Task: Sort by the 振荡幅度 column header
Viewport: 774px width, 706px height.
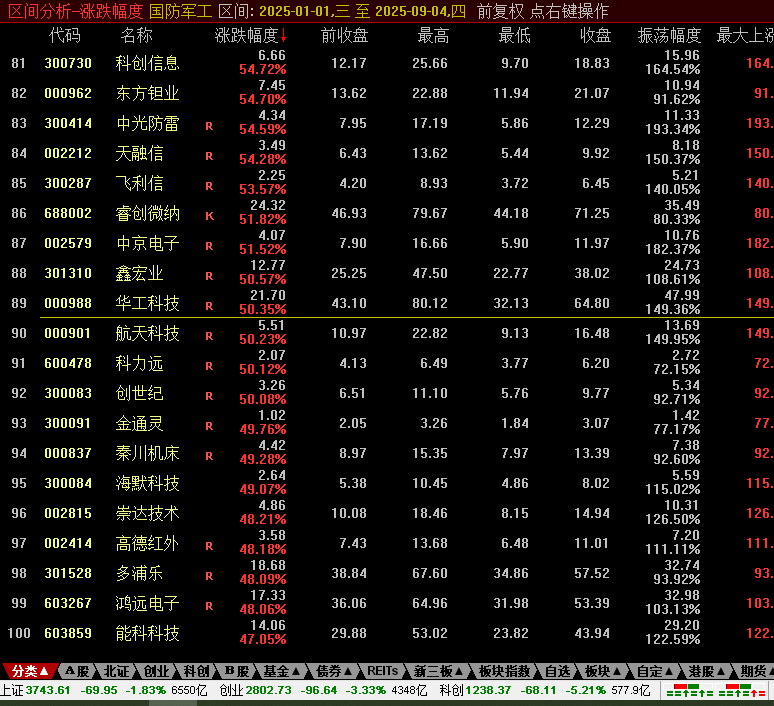Action: (669, 36)
